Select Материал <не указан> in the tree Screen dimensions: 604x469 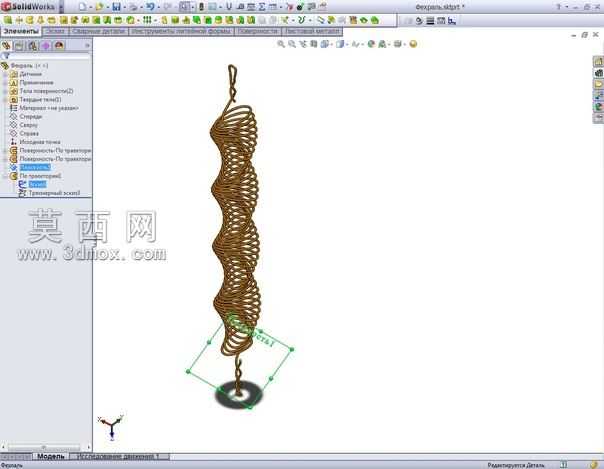pyautogui.click(x=49, y=108)
